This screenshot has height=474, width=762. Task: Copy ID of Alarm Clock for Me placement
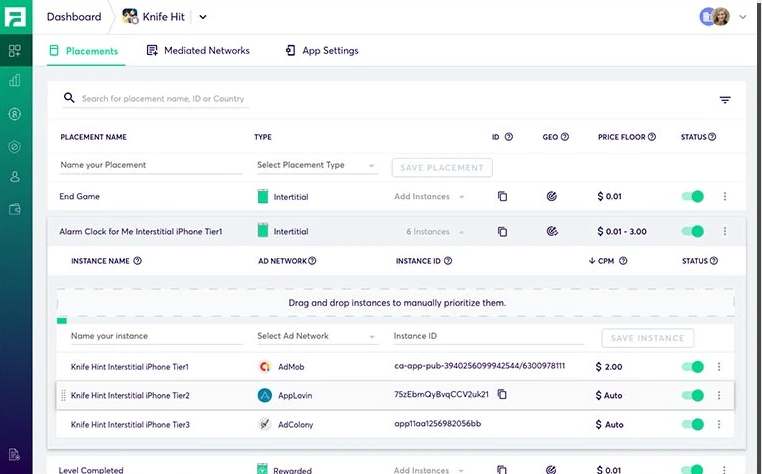point(502,232)
